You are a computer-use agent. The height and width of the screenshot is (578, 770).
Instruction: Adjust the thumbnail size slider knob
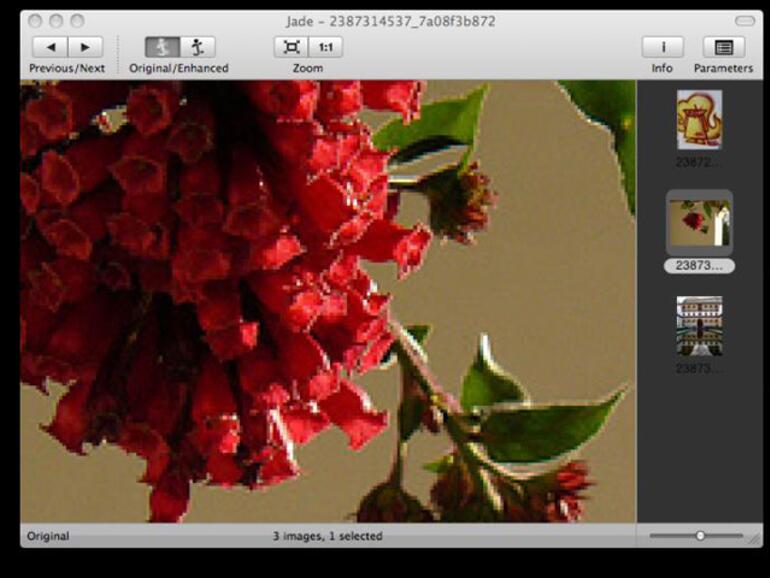tap(700, 536)
